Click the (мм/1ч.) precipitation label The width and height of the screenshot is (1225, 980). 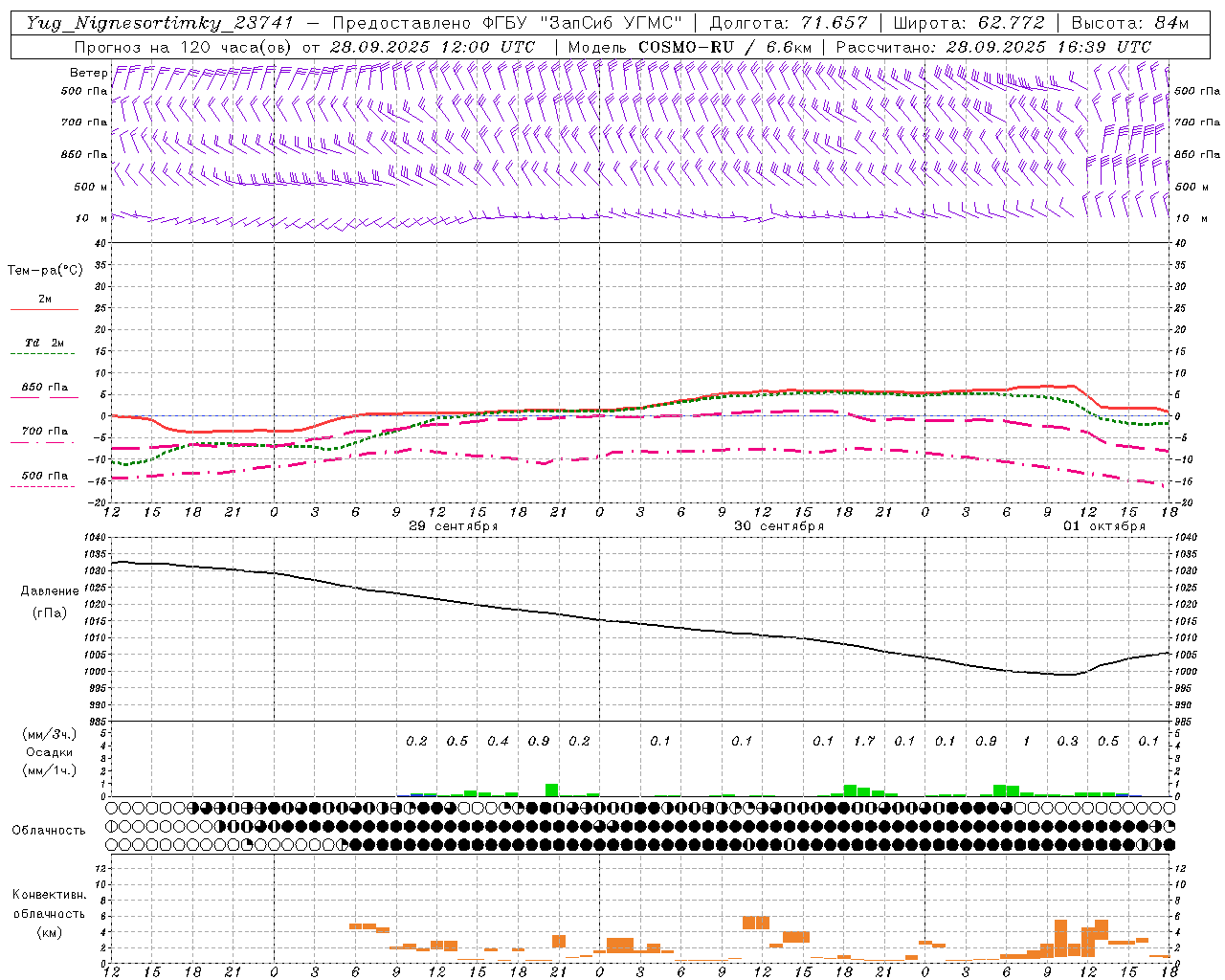[x=49, y=770]
